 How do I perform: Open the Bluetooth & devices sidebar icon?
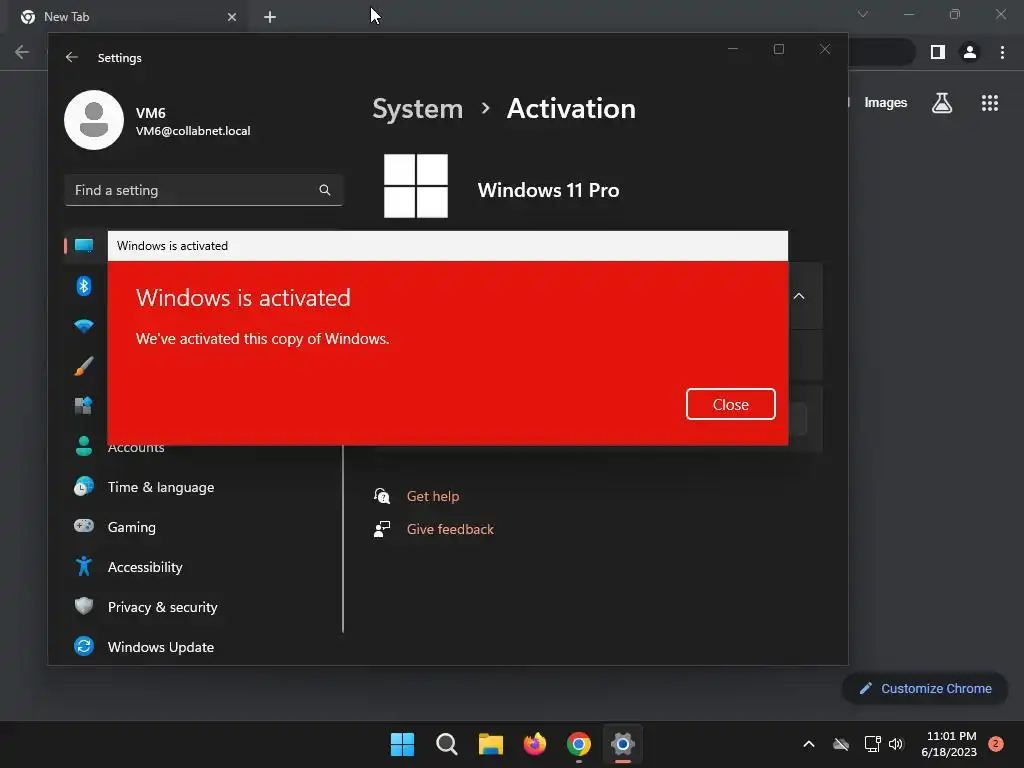(x=84, y=285)
